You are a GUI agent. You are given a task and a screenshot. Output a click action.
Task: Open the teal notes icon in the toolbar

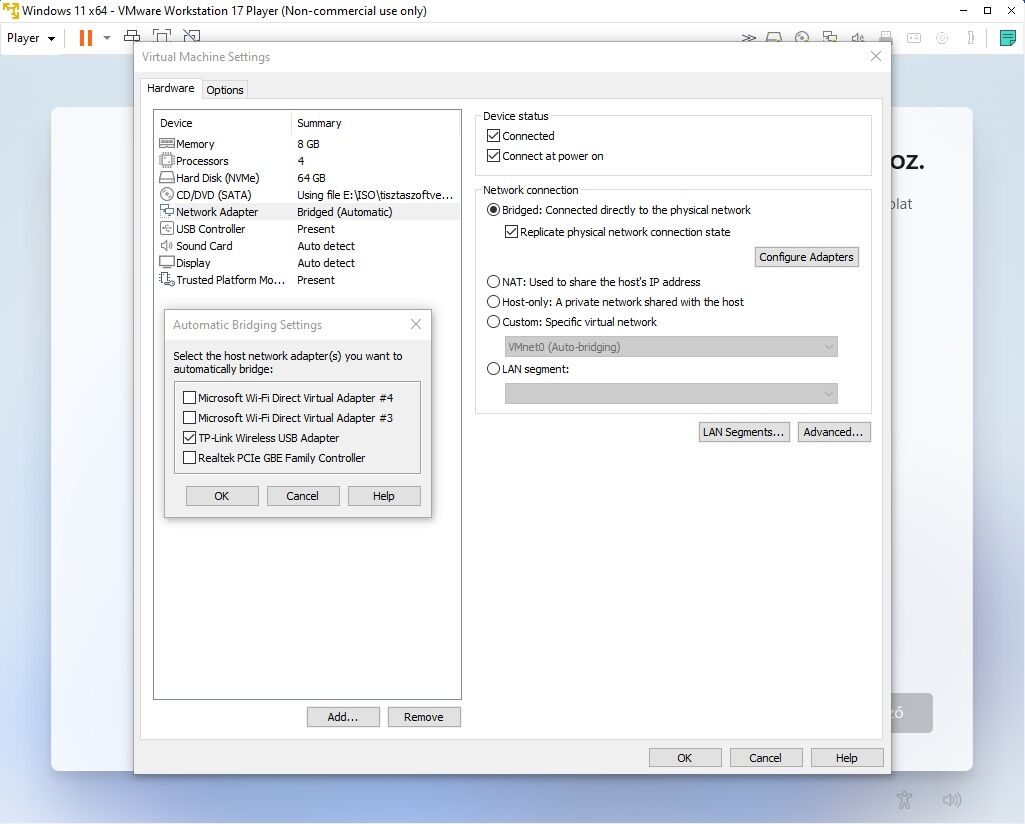pos(1007,38)
